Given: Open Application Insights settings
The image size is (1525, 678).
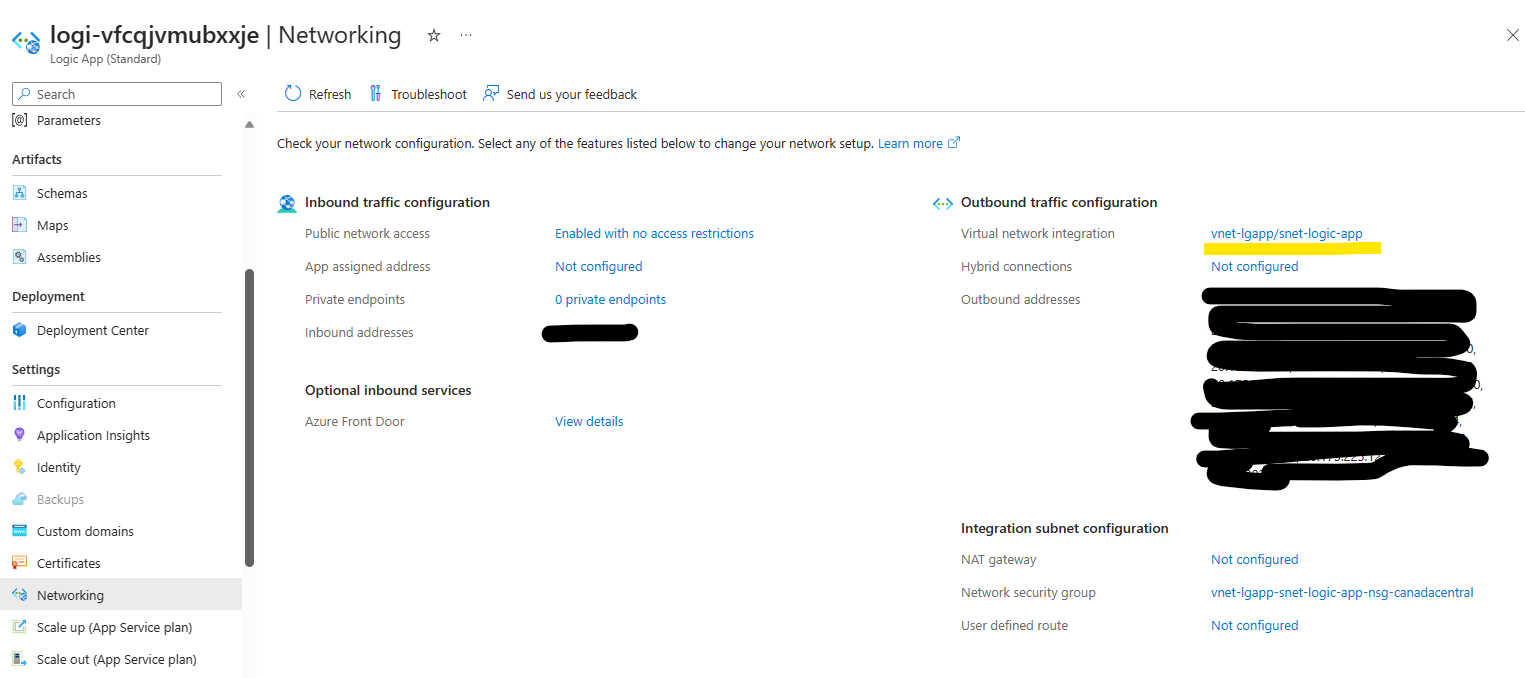Looking at the screenshot, I should pos(93,435).
